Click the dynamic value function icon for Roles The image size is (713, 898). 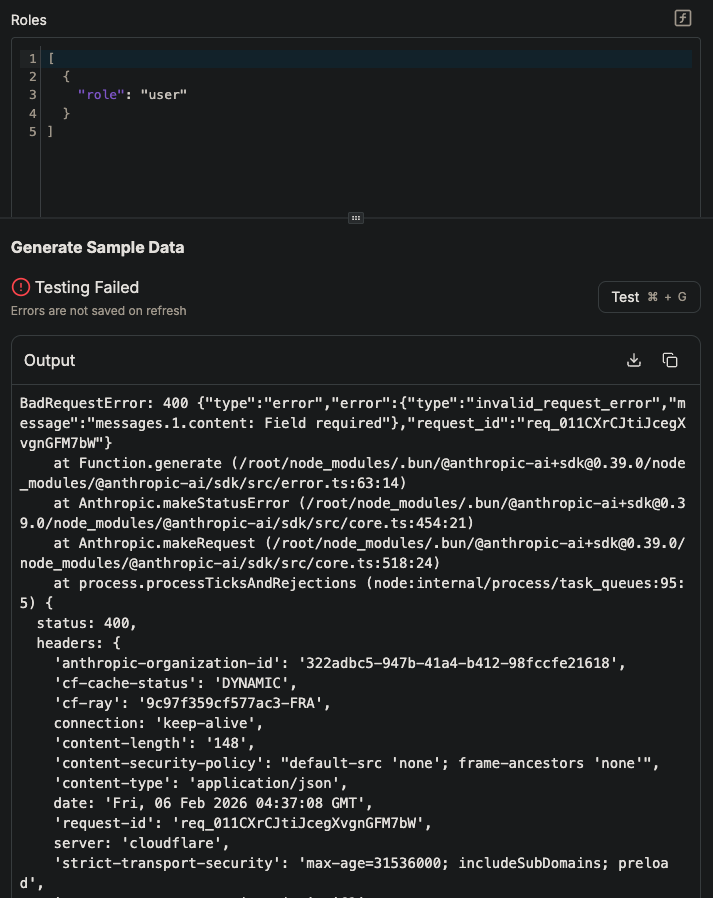[x=683, y=19]
